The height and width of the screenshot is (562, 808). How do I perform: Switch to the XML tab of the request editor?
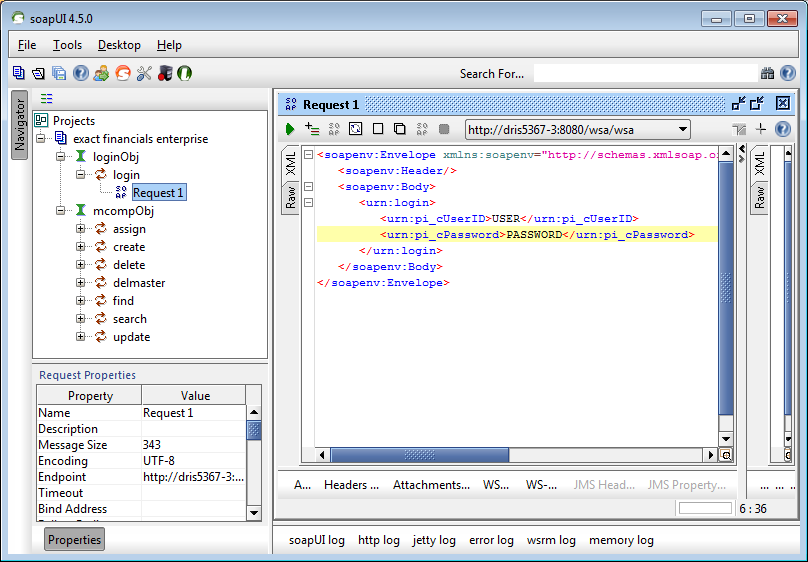[x=291, y=164]
